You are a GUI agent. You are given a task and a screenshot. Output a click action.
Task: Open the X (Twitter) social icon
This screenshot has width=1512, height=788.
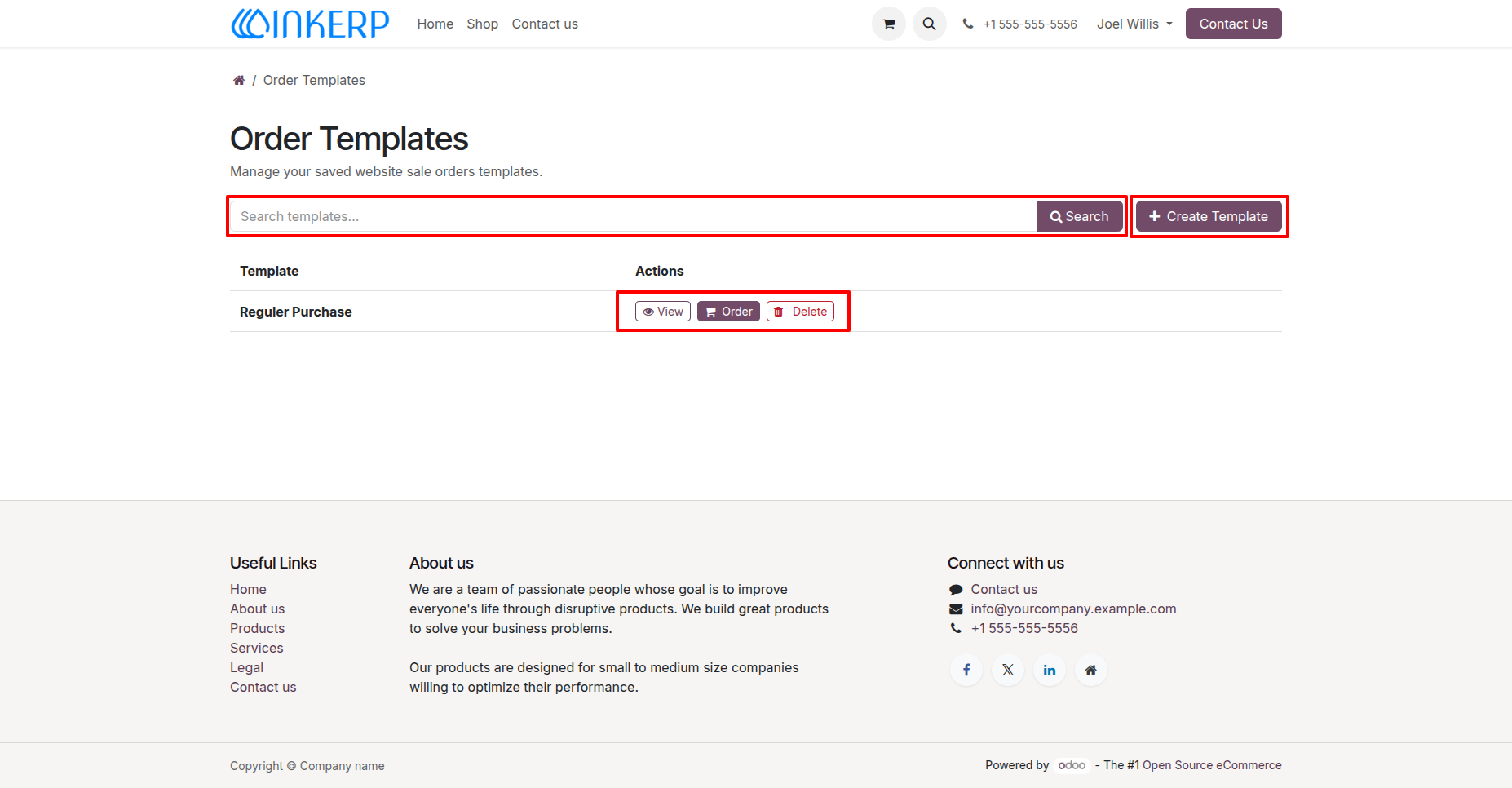coord(1008,670)
